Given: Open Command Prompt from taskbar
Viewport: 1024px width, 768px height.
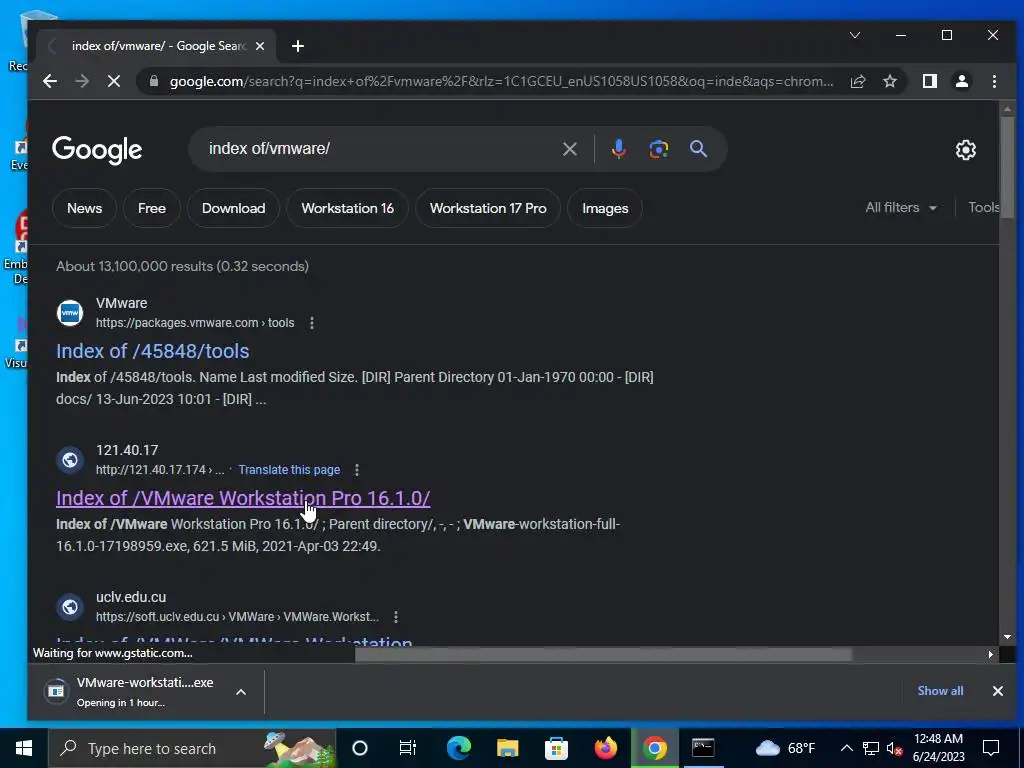Looking at the screenshot, I should click(x=703, y=748).
